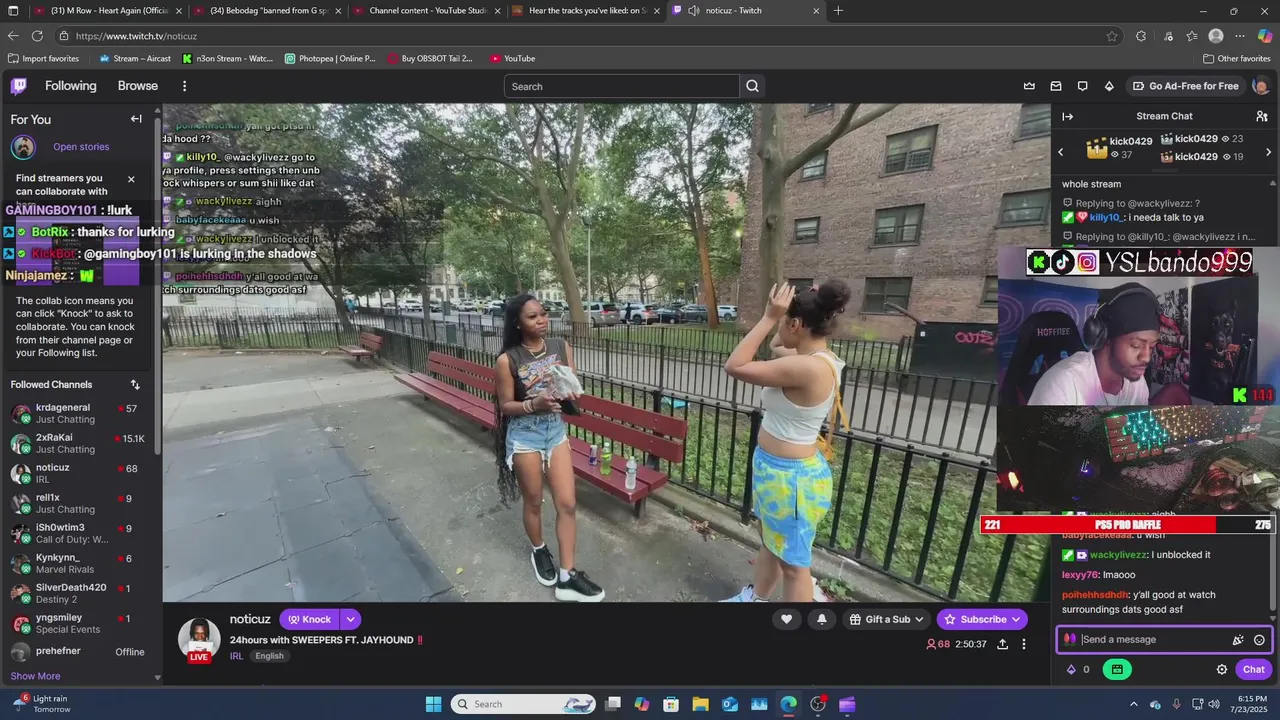Viewport: 1280px width, 720px height.
Task: Show hidden system tray icons
Action: pos(1133,704)
